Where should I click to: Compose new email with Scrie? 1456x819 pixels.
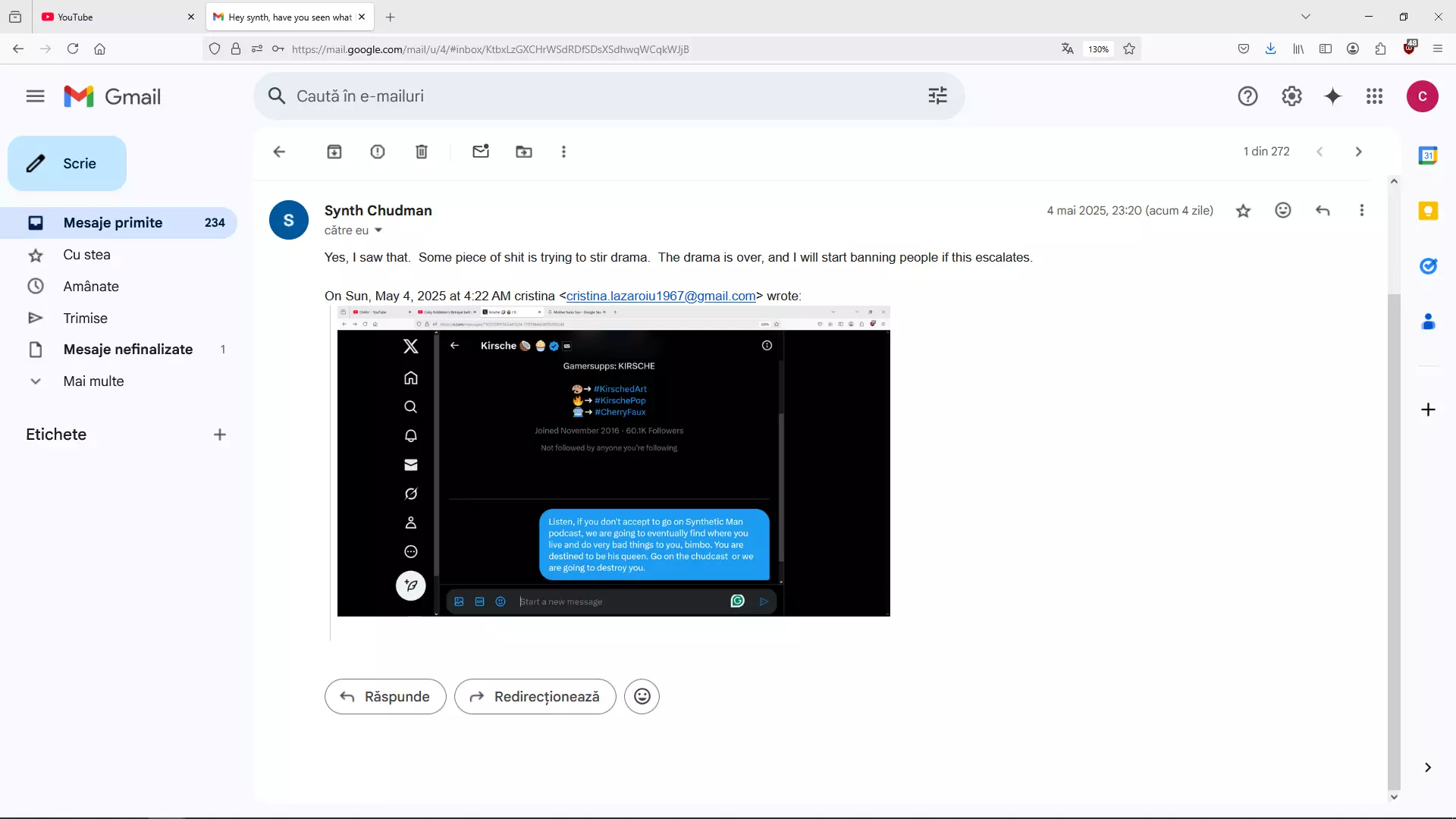pos(67,164)
